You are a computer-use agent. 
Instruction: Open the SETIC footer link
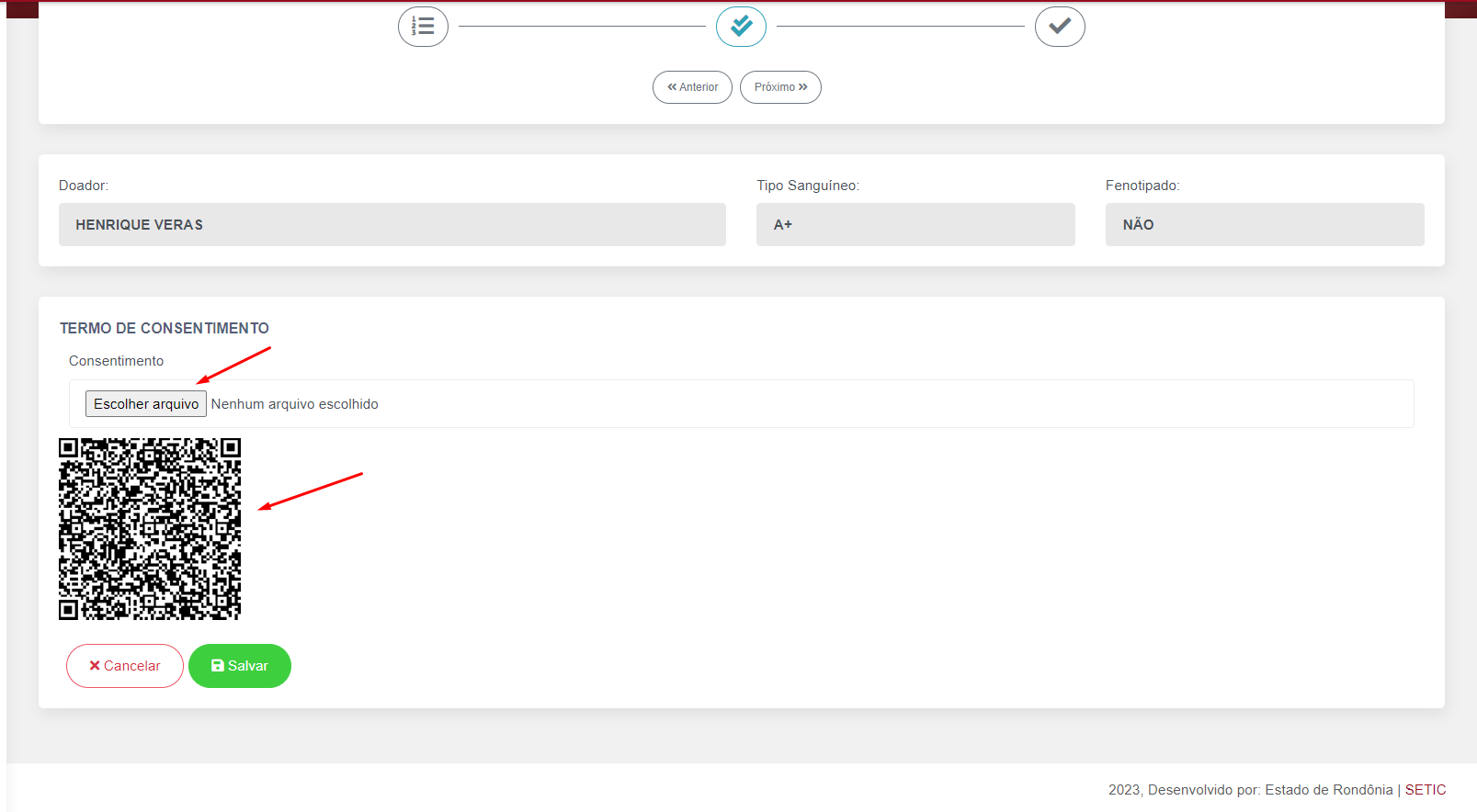point(1426,790)
